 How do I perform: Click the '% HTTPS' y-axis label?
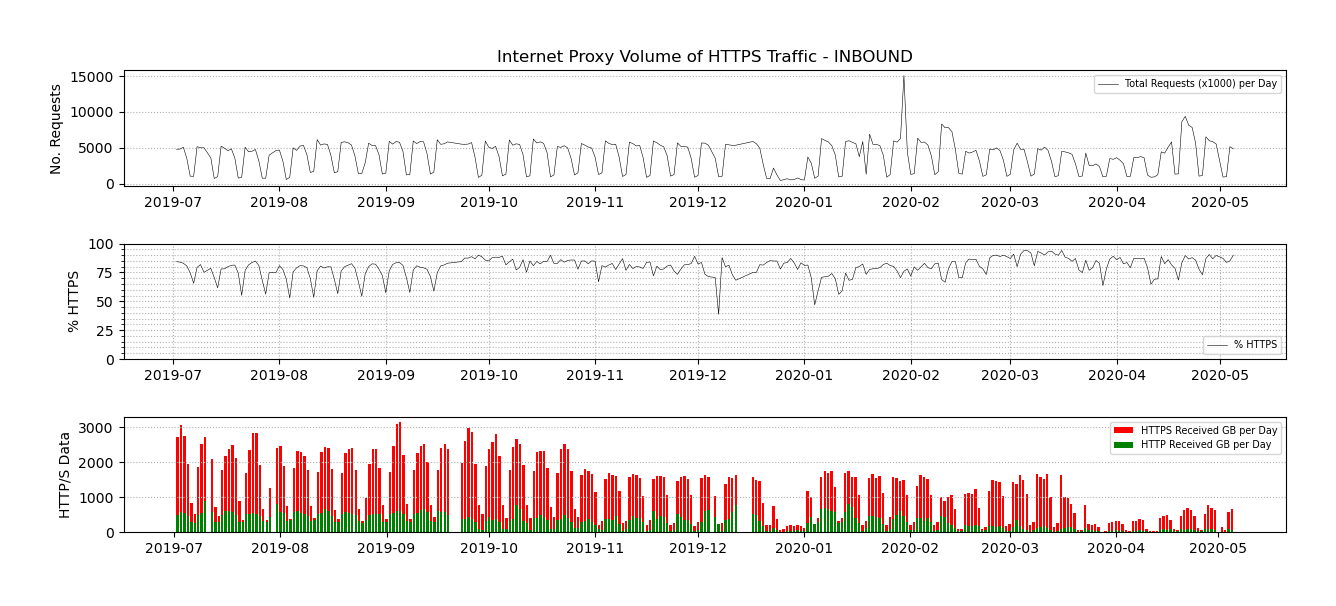point(73,301)
